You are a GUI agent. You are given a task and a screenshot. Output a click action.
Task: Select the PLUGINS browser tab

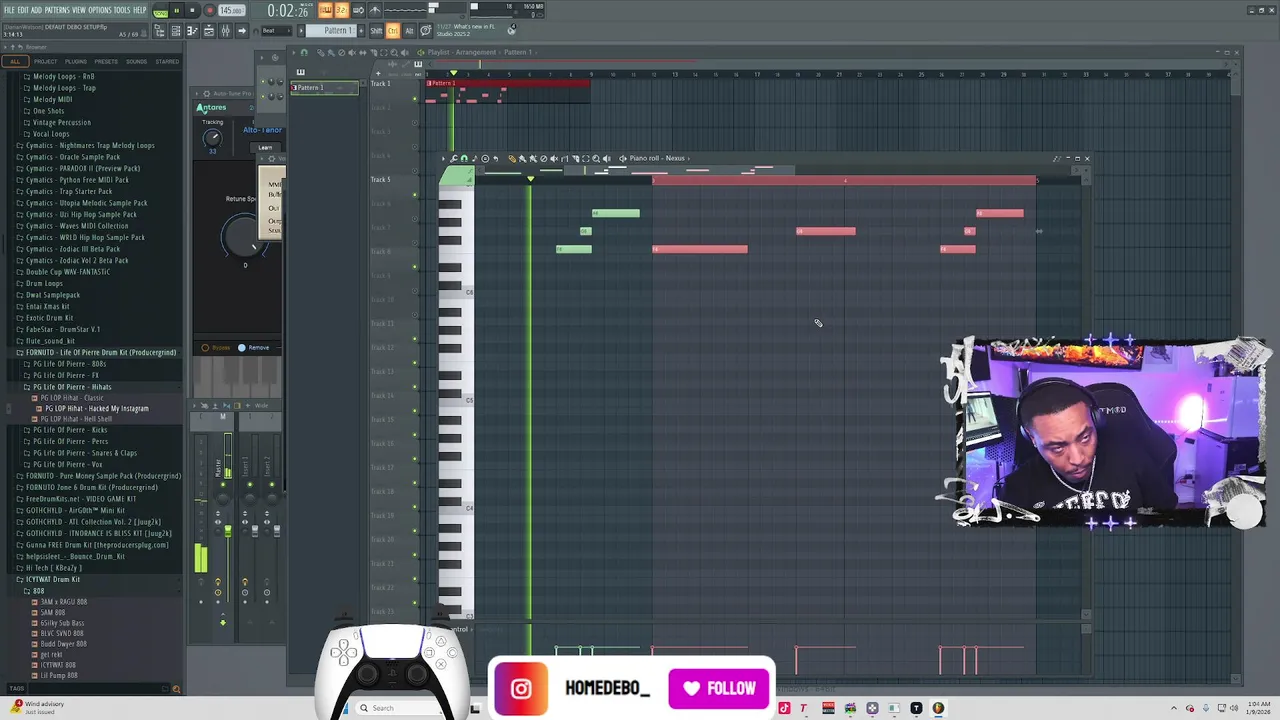click(x=76, y=61)
